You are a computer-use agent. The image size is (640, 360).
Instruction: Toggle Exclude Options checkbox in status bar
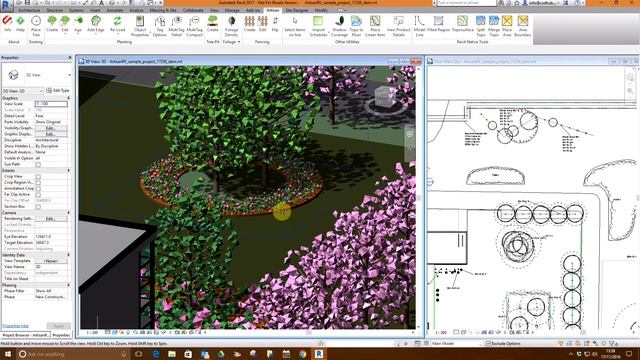[488, 344]
